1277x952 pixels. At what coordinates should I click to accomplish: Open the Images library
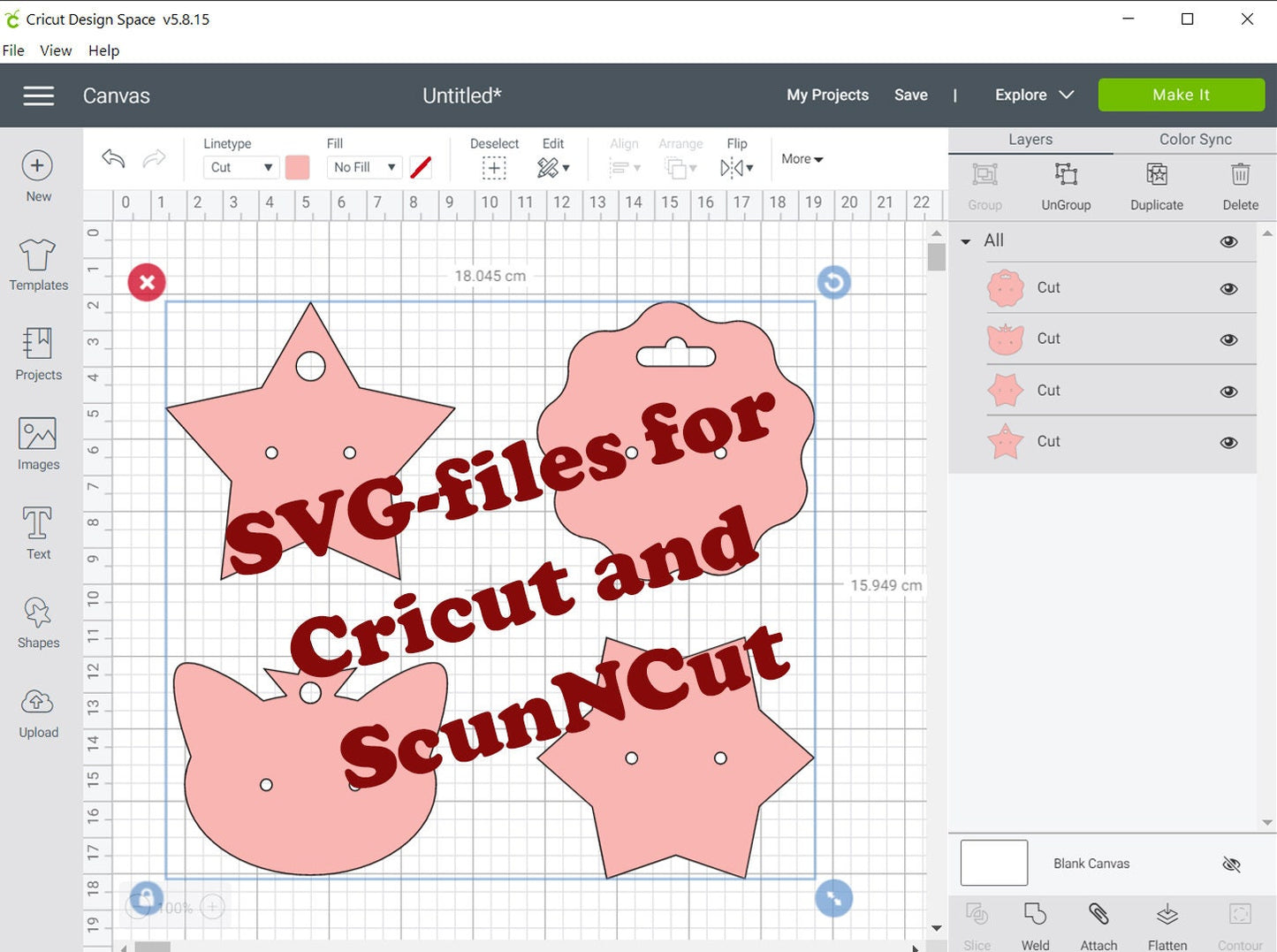[x=38, y=444]
